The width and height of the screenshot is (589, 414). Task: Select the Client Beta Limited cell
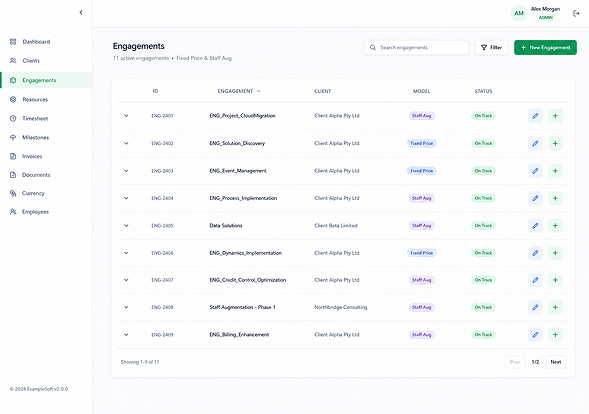(336, 225)
